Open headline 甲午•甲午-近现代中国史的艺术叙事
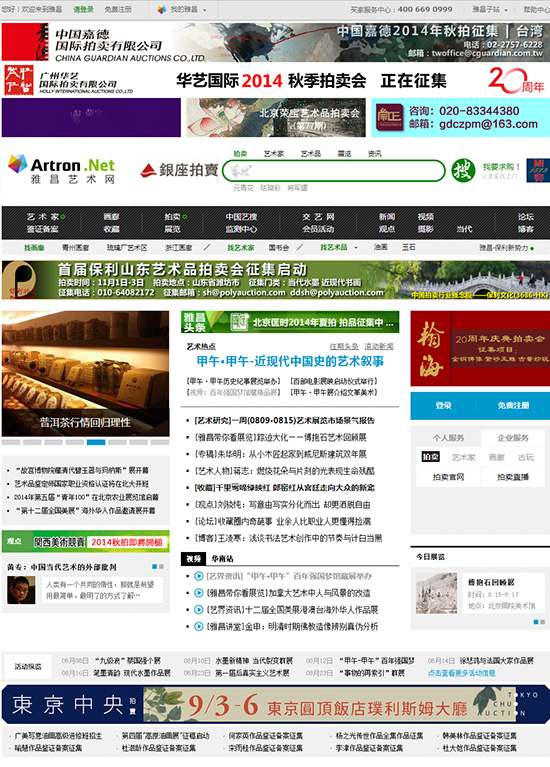This screenshot has width=550, height=767. [x=290, y=361]
